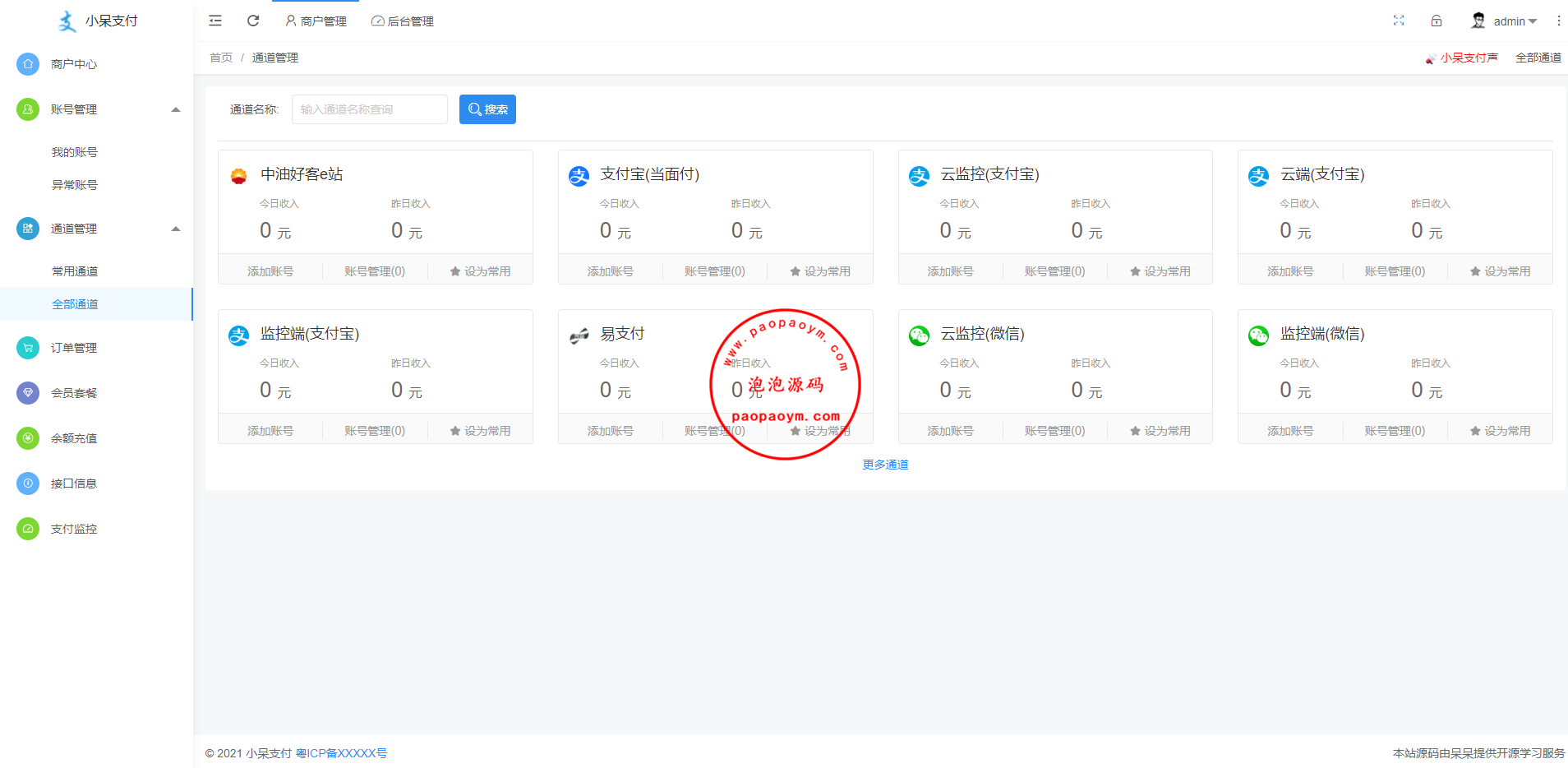The image size is (1568, 768).
Task: Collapse the sidebar with the toggle icon
Action: tap(214, 21)
